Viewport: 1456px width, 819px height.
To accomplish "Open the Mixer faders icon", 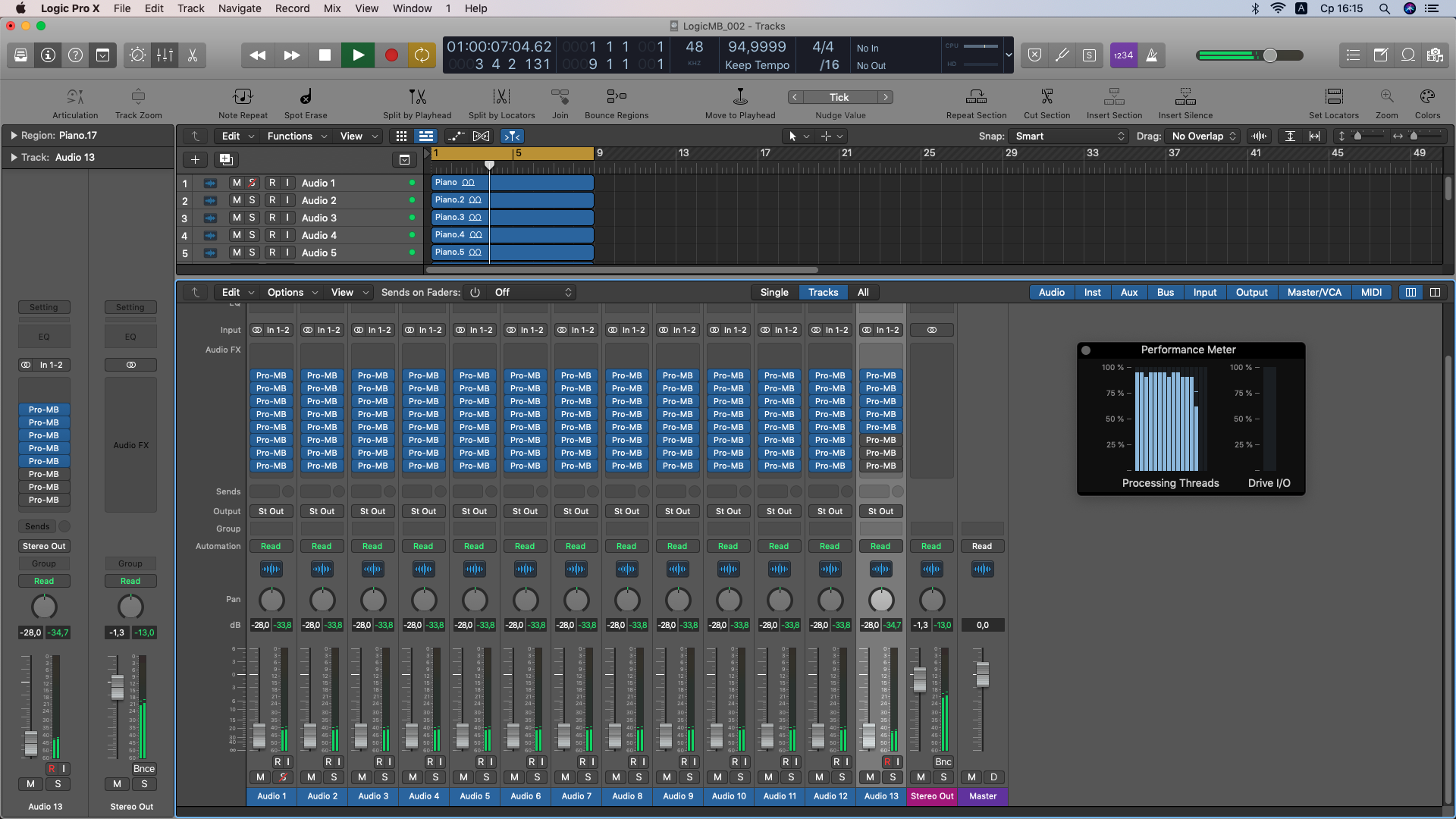I will (x=165, y=55).
